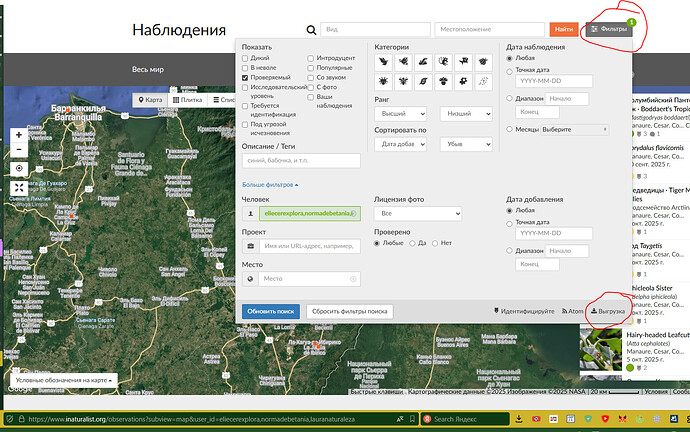This screenshot has width=690, height=432.
Task: Click the globe icon beside Место field
Action: (x=250, y=278)
